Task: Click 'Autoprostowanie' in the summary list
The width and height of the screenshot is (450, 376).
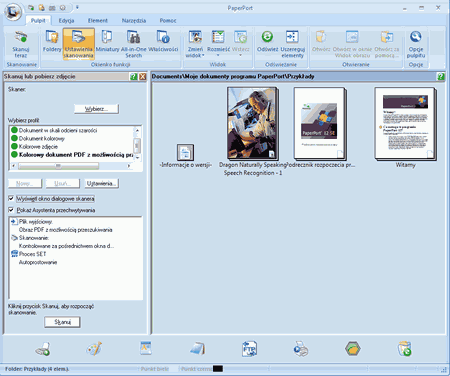Action: click(38, 262)
